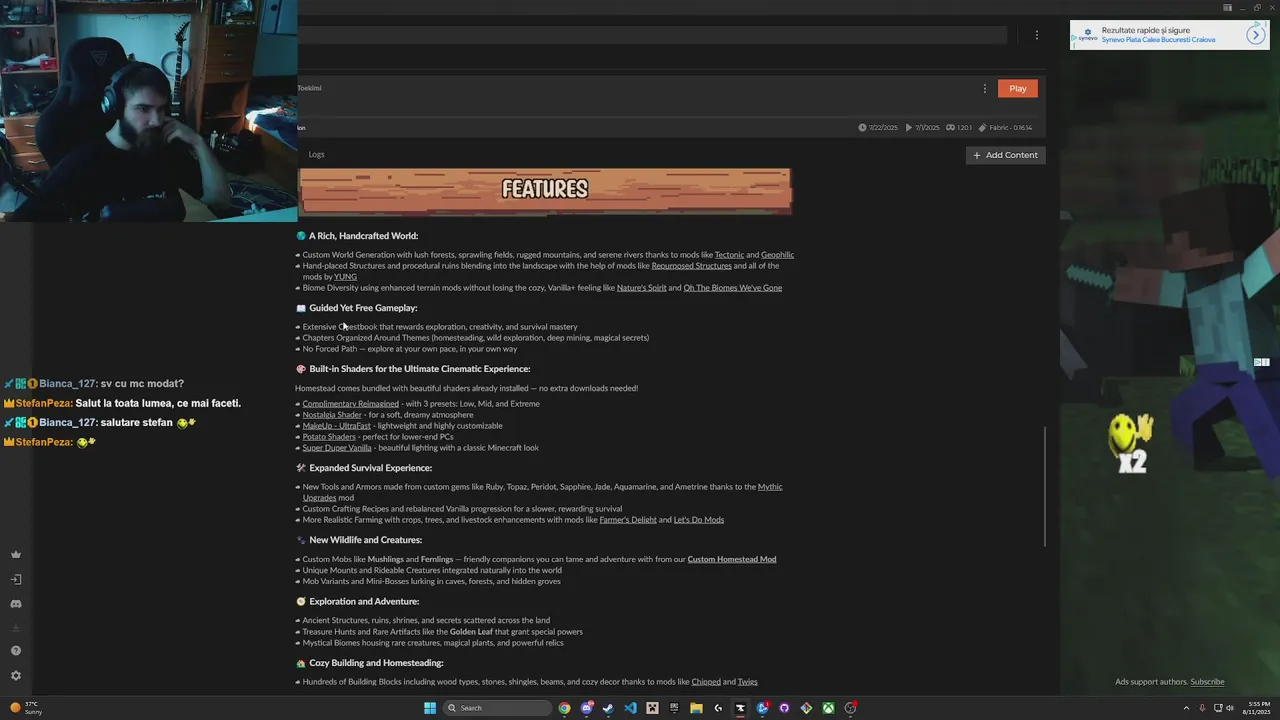Click the help question mark icon
1280x720 pixels.
(15, 651)
